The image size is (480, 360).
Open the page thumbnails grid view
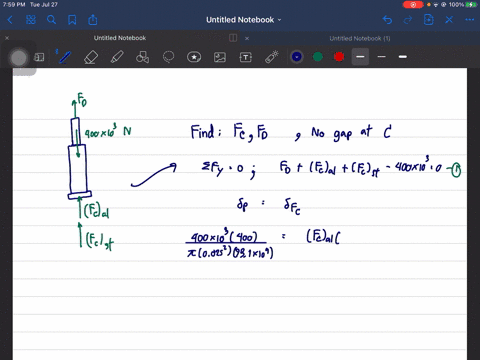pyautogui.click(x=31, y=20)
